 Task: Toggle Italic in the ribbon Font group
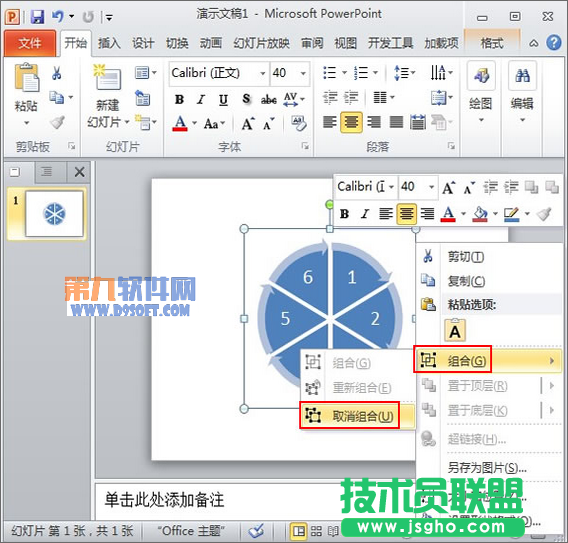tap(201, 99)
